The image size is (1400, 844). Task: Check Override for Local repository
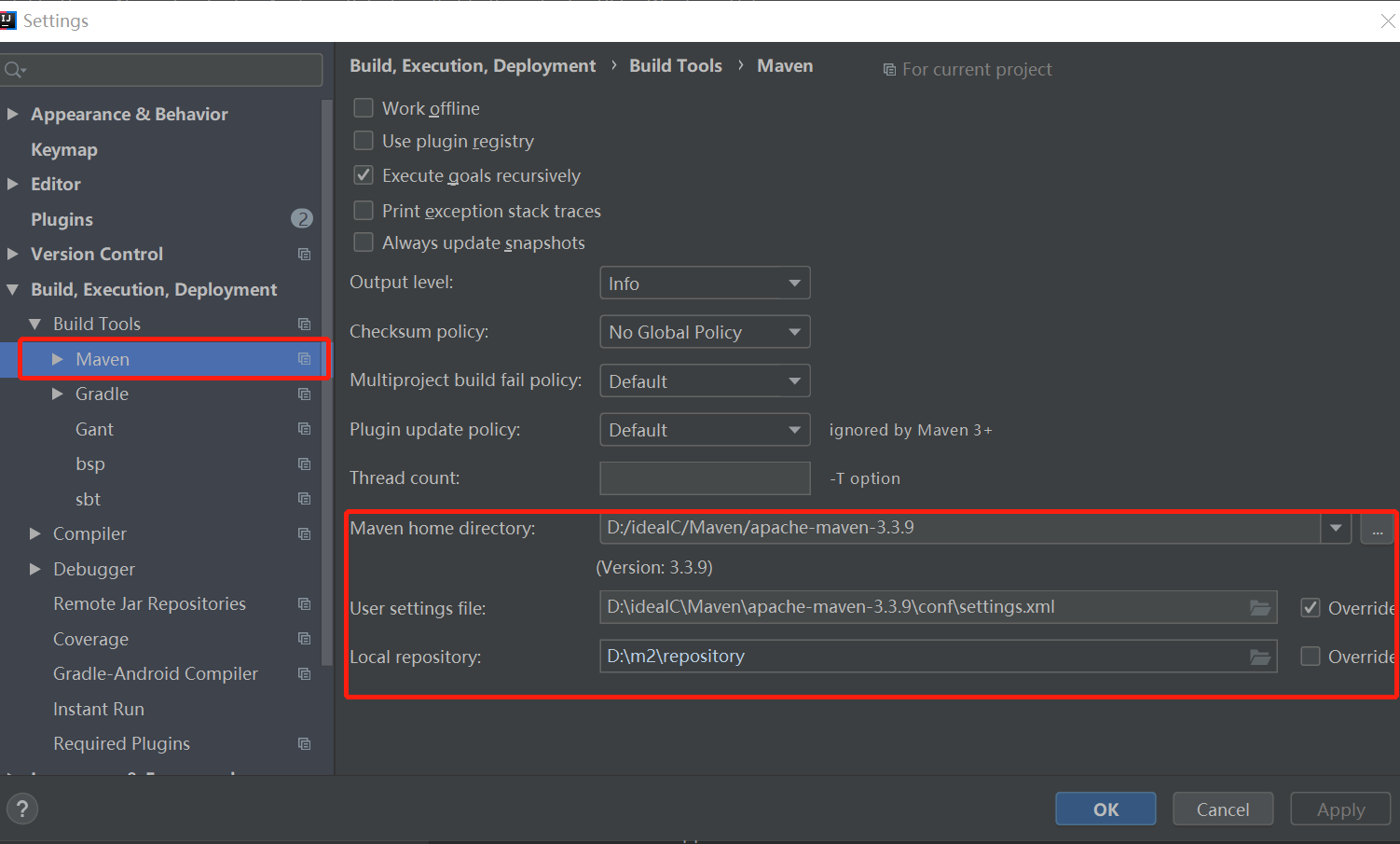pos(1311,657)
